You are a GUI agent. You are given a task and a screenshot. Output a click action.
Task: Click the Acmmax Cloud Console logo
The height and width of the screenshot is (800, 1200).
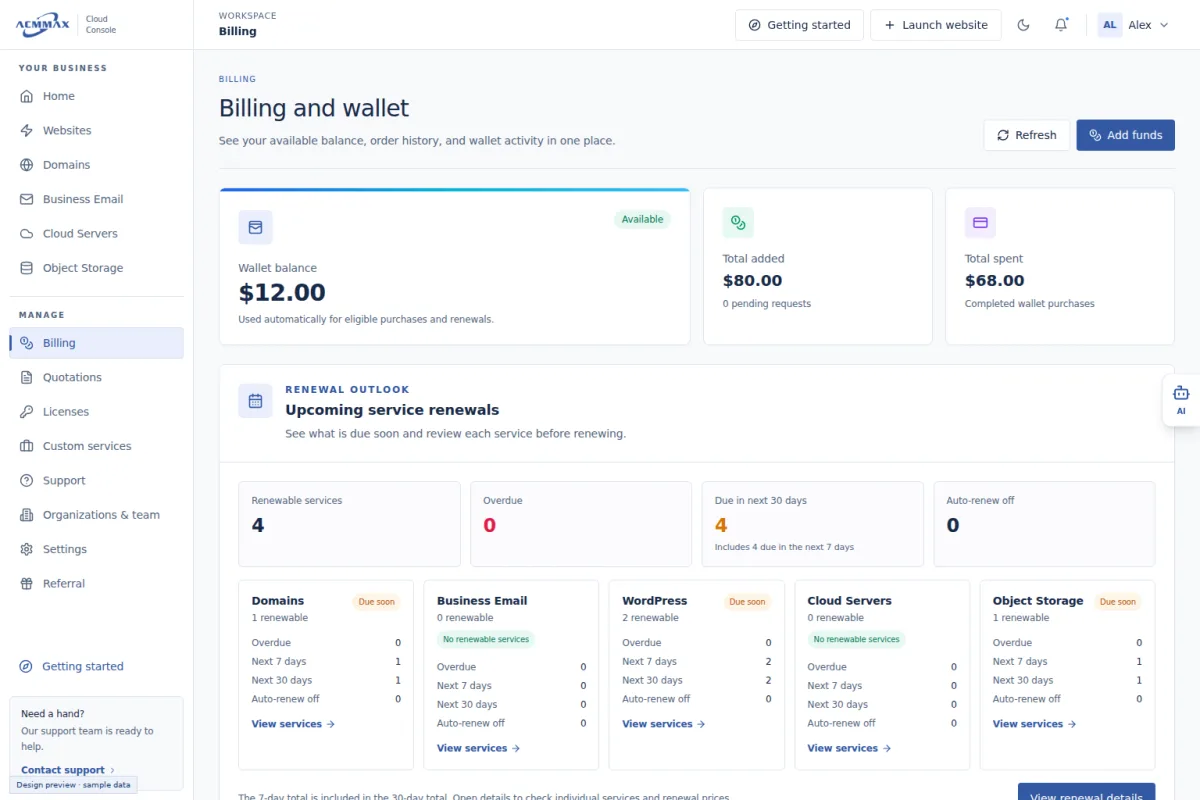tap(66, 25)
